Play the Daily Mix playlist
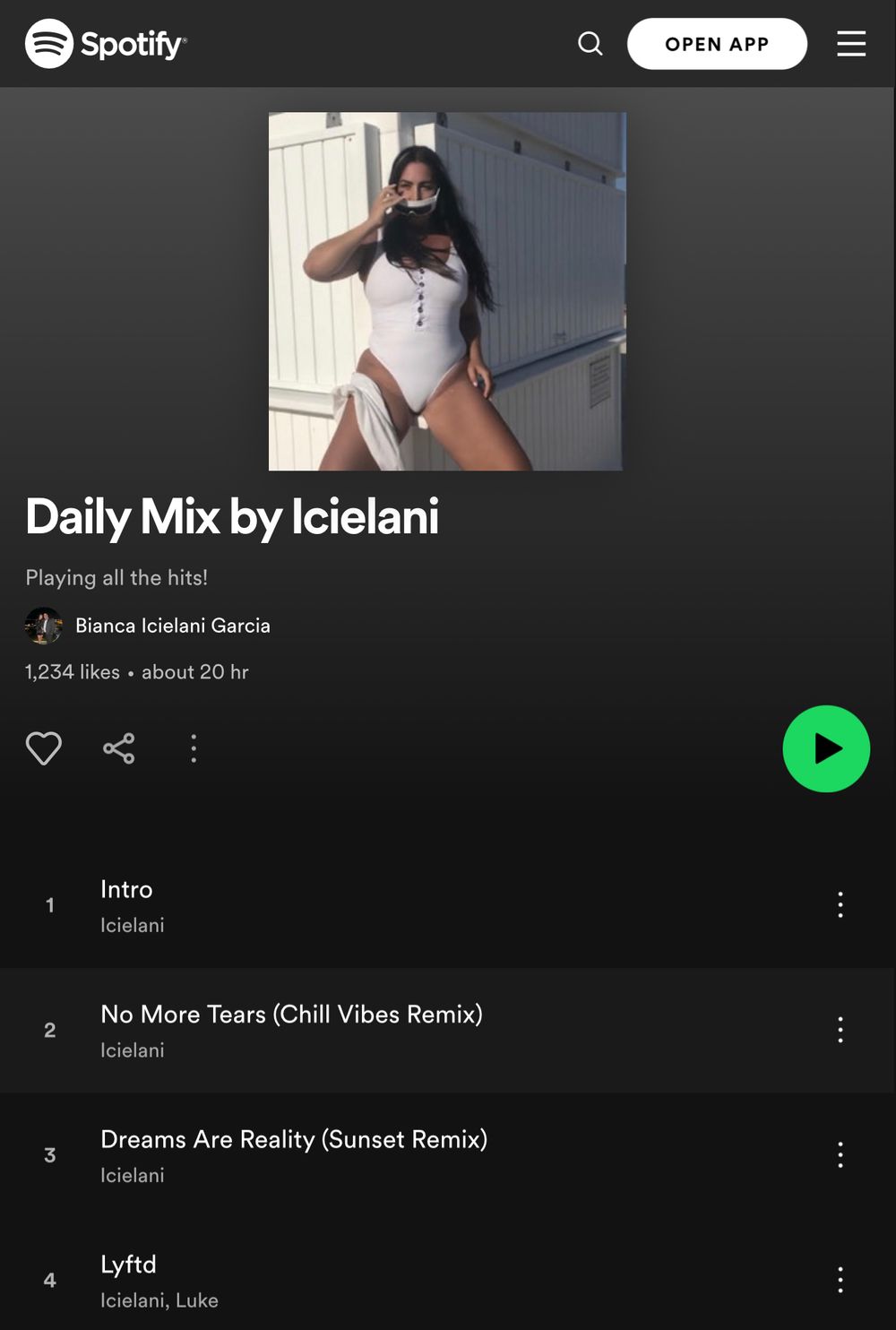Screen dimensions: 896x1330 [826, 749]
